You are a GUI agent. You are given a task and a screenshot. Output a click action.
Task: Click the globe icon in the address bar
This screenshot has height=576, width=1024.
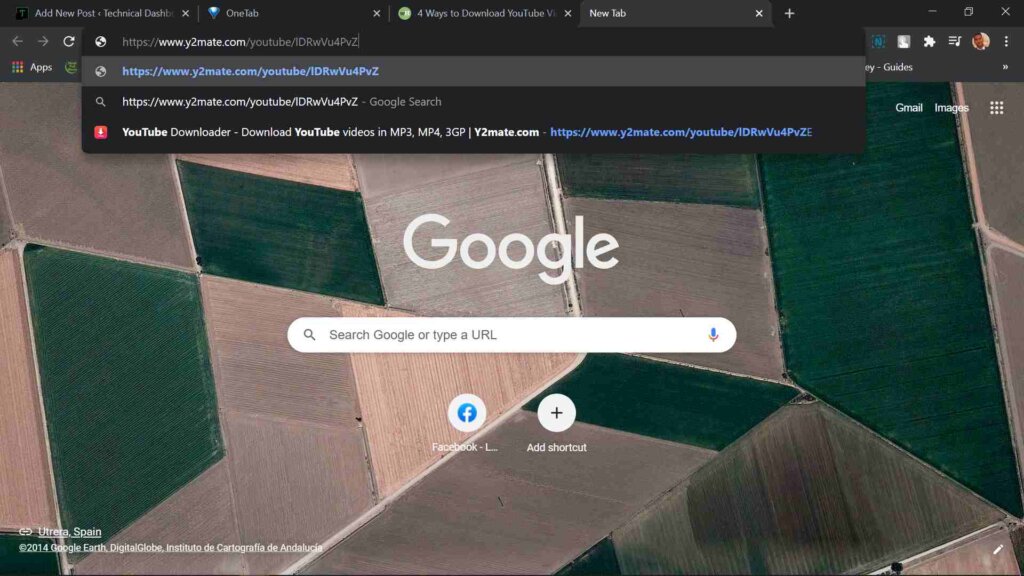click(x=101, y=42)
